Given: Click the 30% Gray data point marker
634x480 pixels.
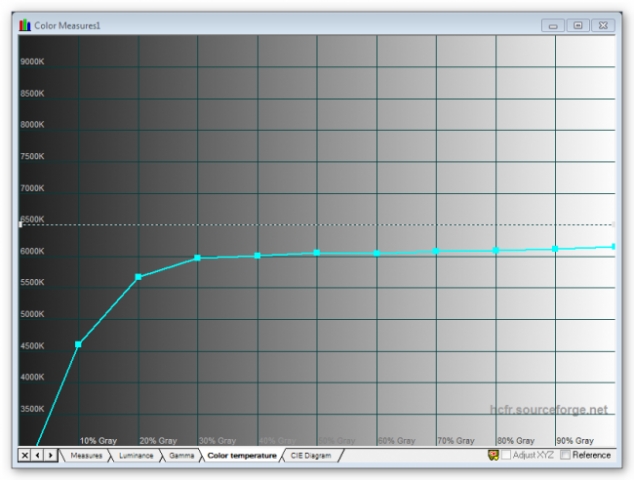Looking at the screenshot, I should tap(198, 258).
